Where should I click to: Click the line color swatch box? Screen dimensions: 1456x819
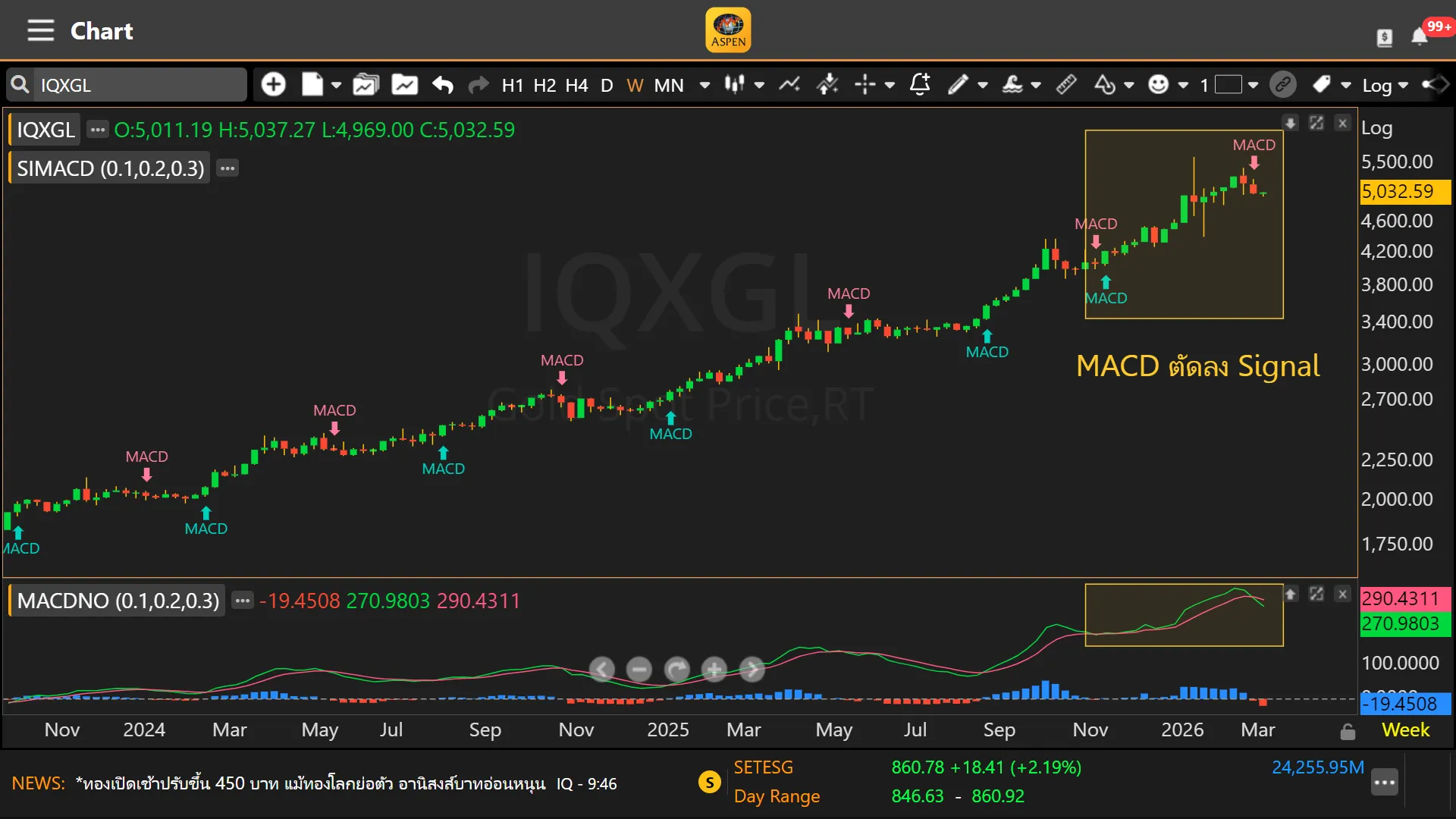pos(1228,85)
